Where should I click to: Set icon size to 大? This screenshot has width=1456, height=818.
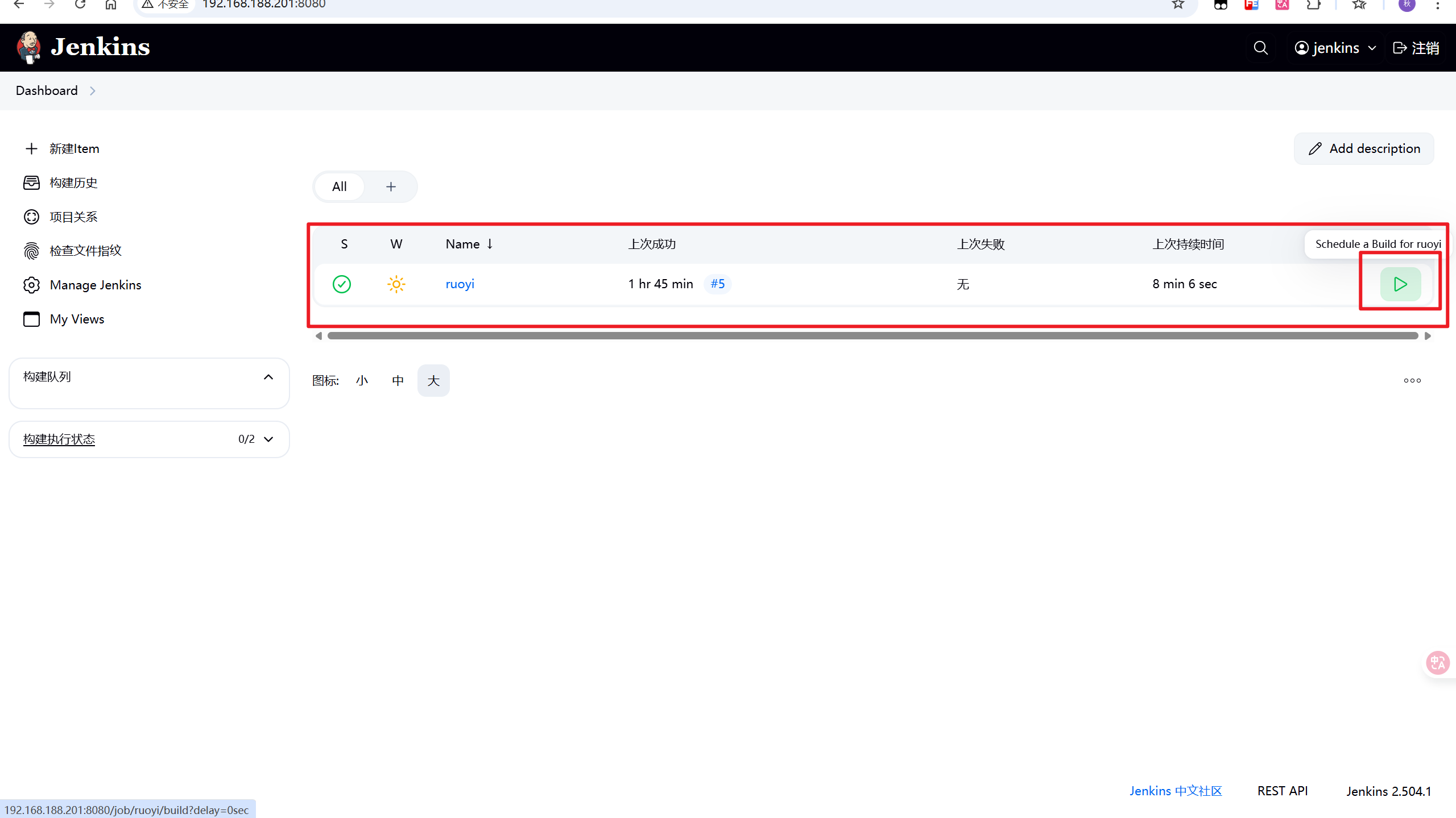433,381
